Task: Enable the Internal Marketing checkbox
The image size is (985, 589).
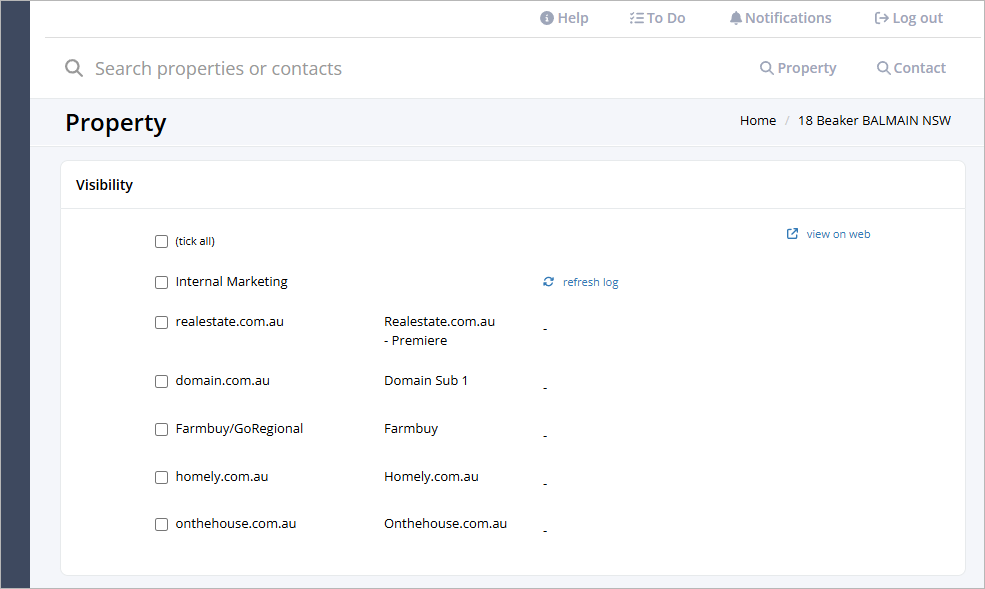Action: (161, 283)
